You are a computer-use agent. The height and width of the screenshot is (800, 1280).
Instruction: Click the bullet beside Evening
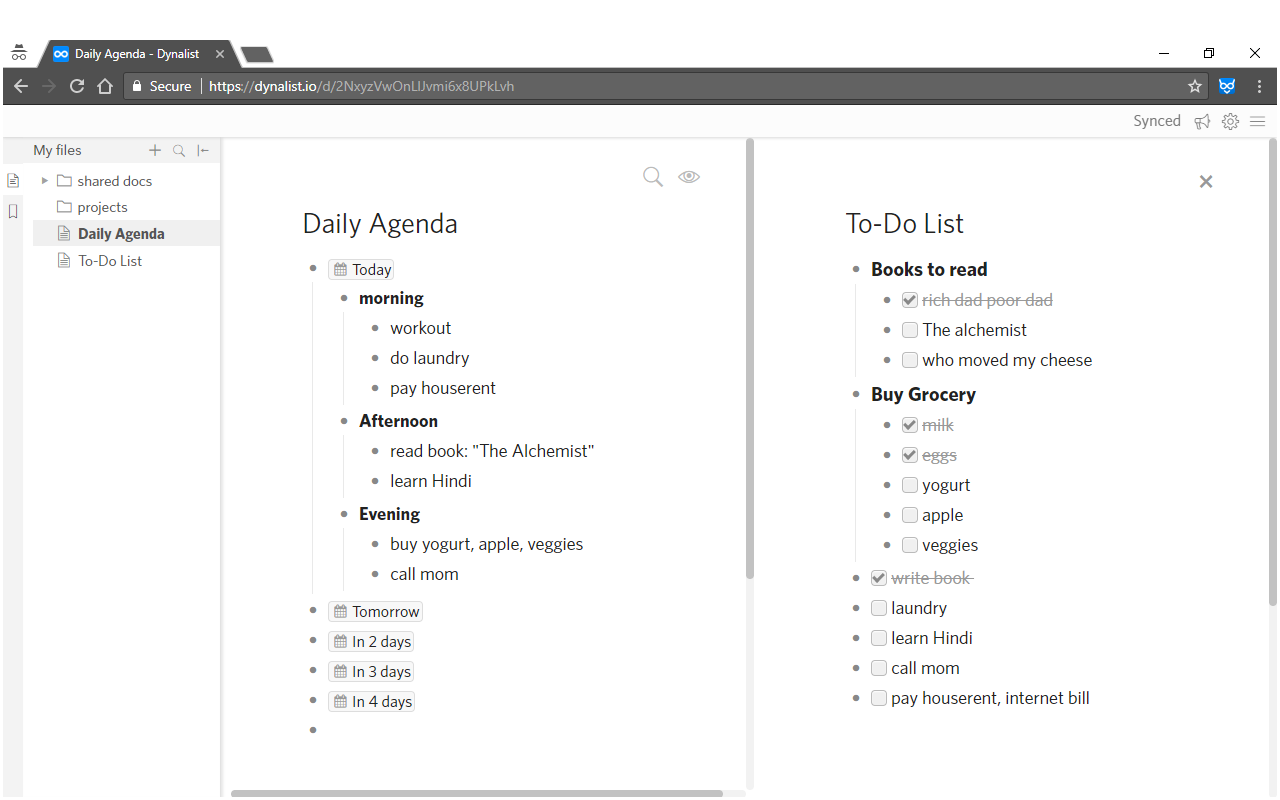[x=344, y=514]
